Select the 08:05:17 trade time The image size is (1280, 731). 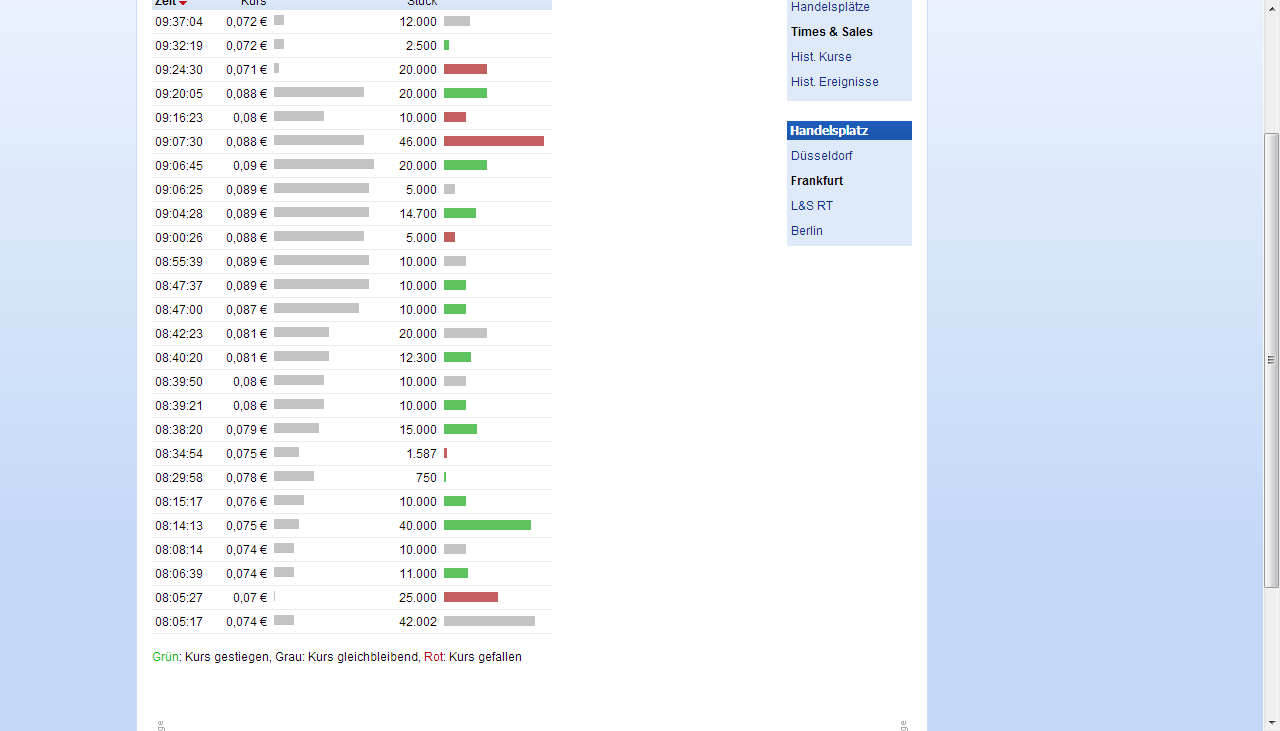click(179, 622)
